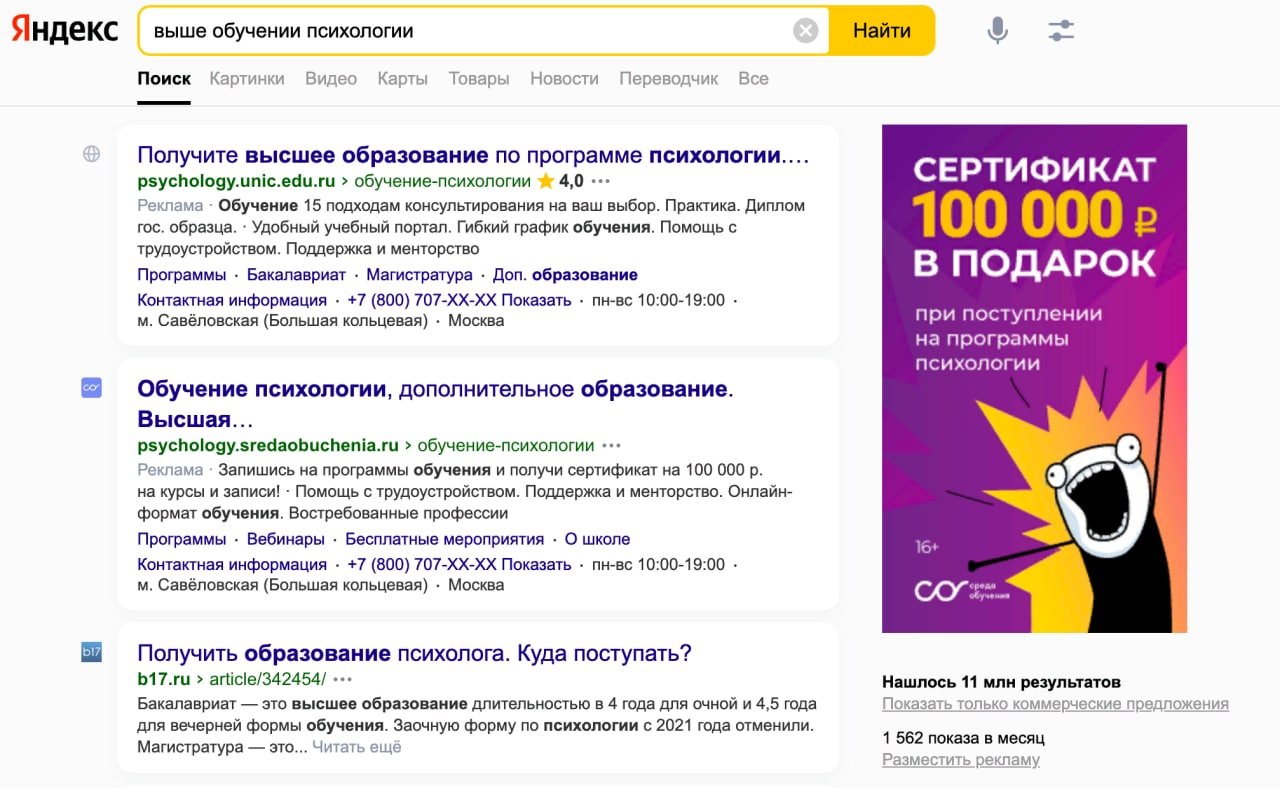Click the обучение-психологии breadcrumb under unic.edu.ru
This screenshot has width=1280, height=788.
[x=443, y=181]
